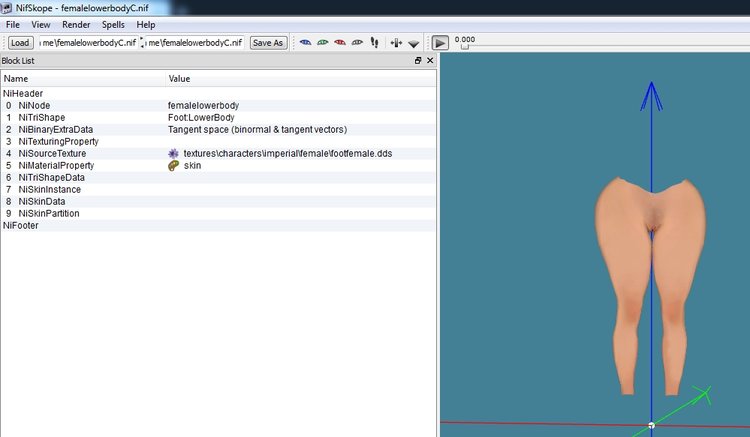The image size is (750, 437).
Task: Click the Load button
Action: click(x=20, y=43)
